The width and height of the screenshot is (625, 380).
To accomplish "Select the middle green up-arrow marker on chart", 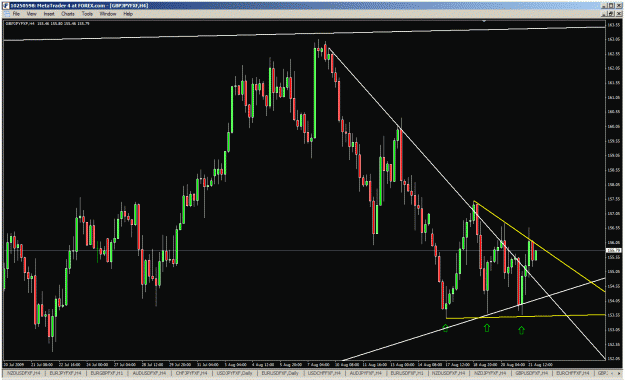I will click(x=487, y=328).
